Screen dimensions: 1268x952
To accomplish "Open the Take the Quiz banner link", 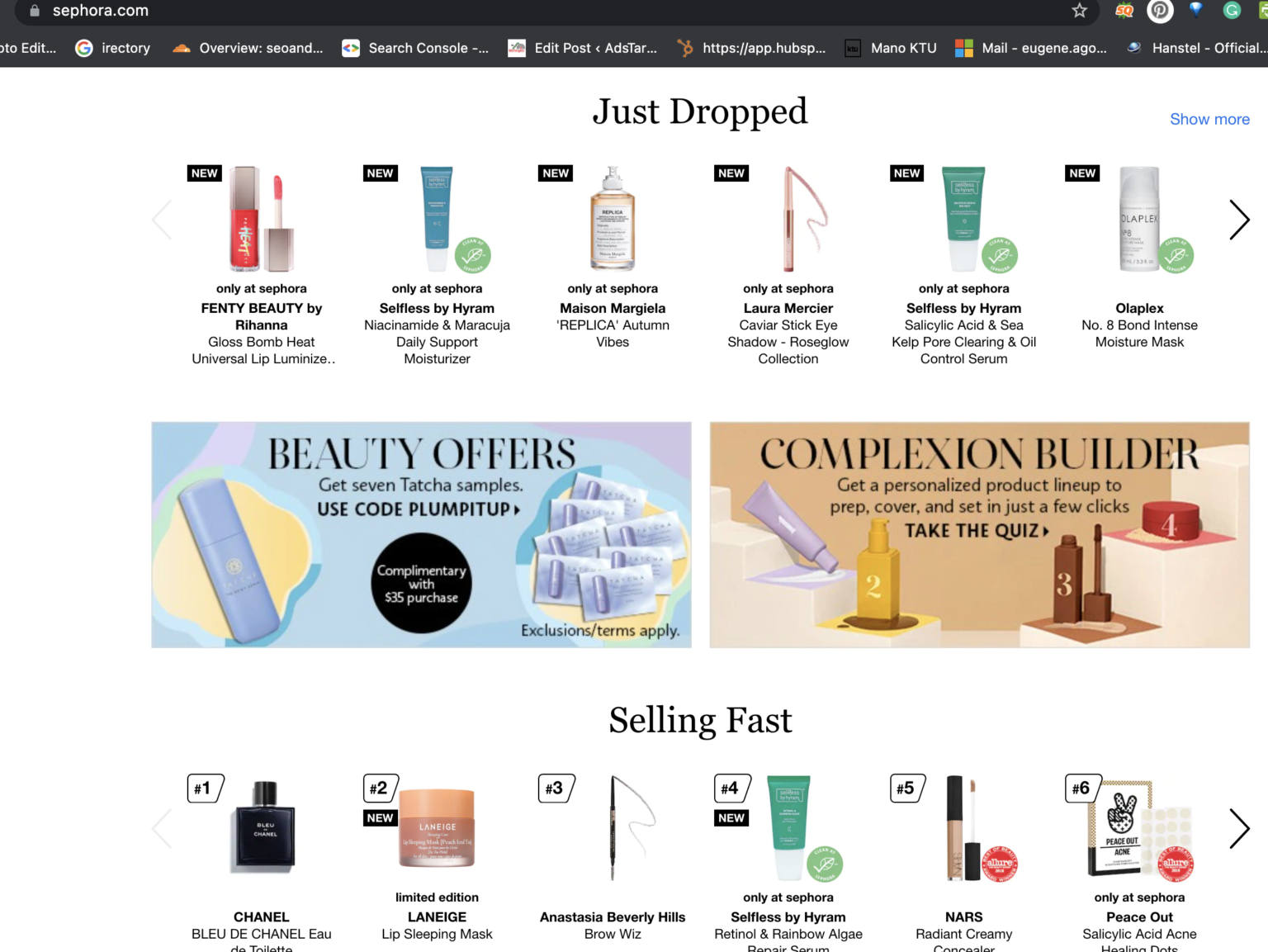I will coord(977,531).
